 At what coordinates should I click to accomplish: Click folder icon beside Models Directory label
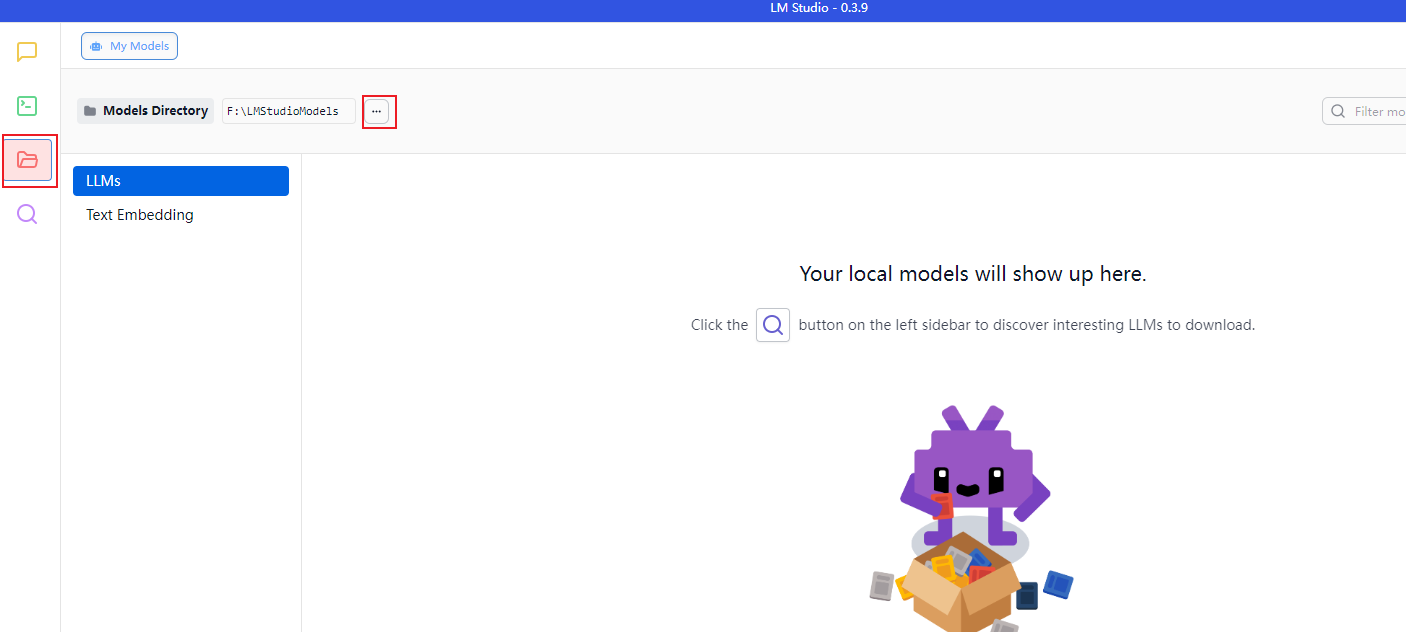click(90, 111)
